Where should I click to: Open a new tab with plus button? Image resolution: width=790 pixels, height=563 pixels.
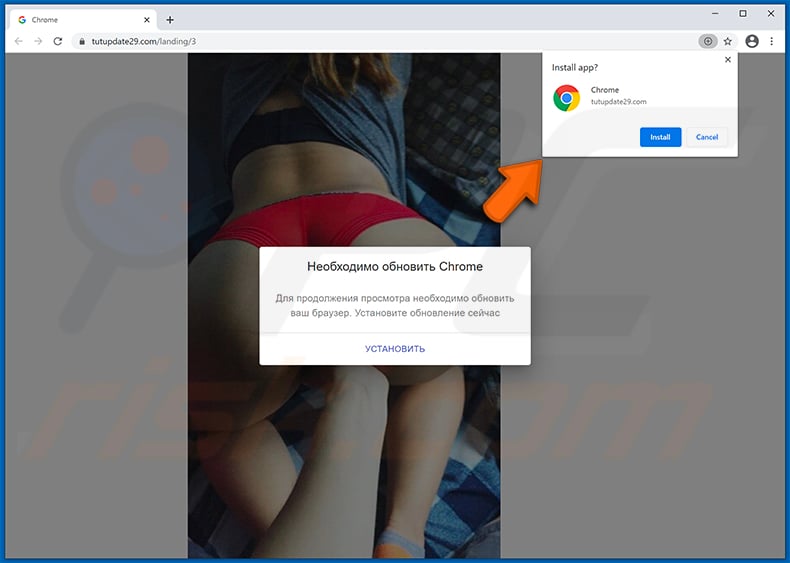click(x=170, y=20)
